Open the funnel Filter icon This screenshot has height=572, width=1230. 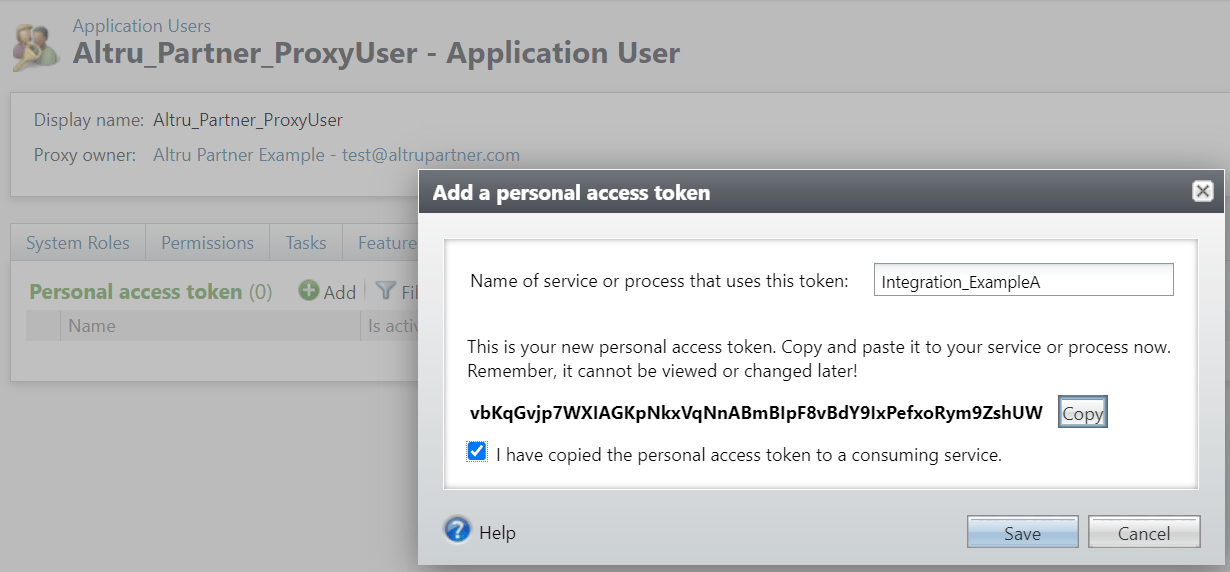(385, 291)
